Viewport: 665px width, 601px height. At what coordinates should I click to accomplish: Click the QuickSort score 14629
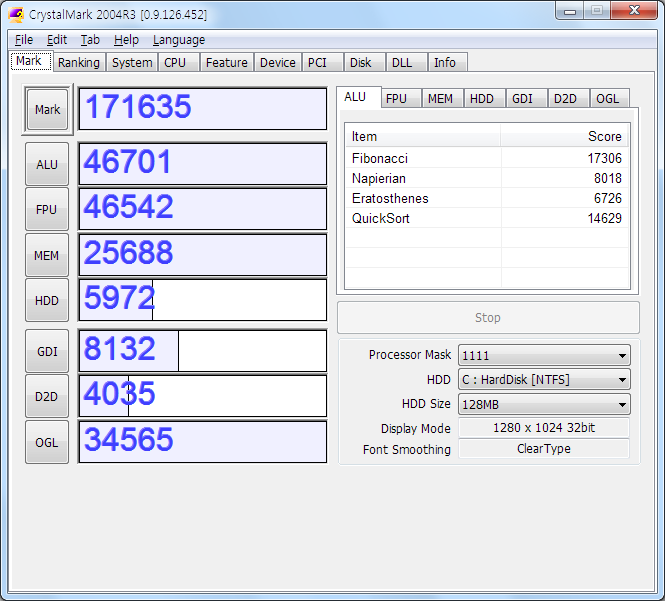coord(604,218)
